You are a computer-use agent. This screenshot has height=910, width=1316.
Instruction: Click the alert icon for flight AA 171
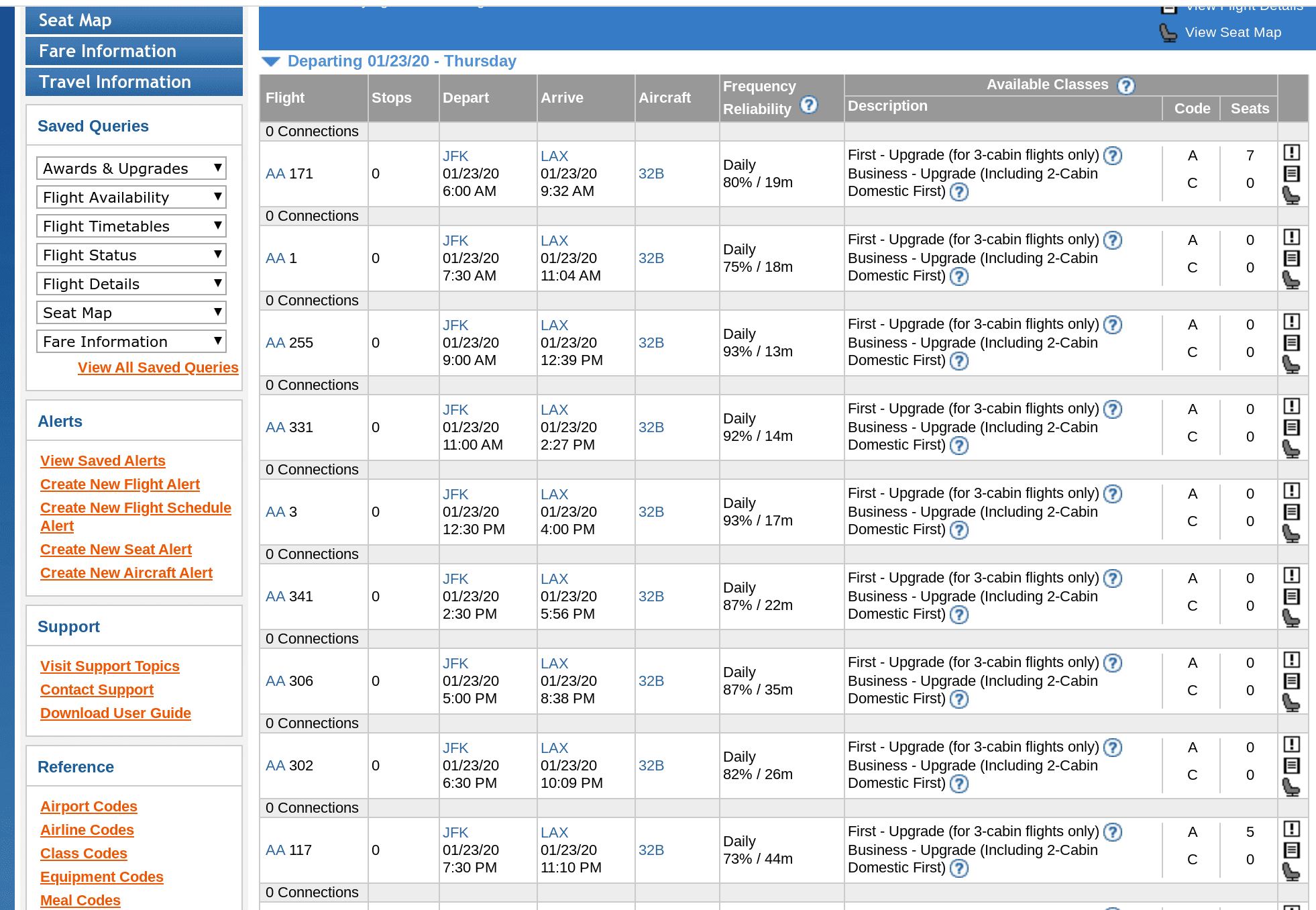pos(1291,152)
